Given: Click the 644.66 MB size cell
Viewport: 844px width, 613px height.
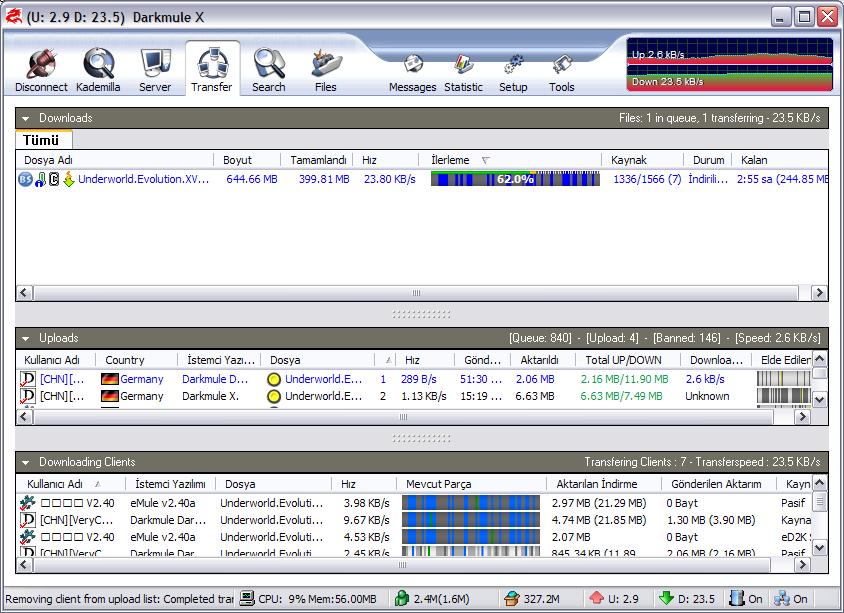Looking at the screenshot, I should pyautogui.click(x=252, y=179).
